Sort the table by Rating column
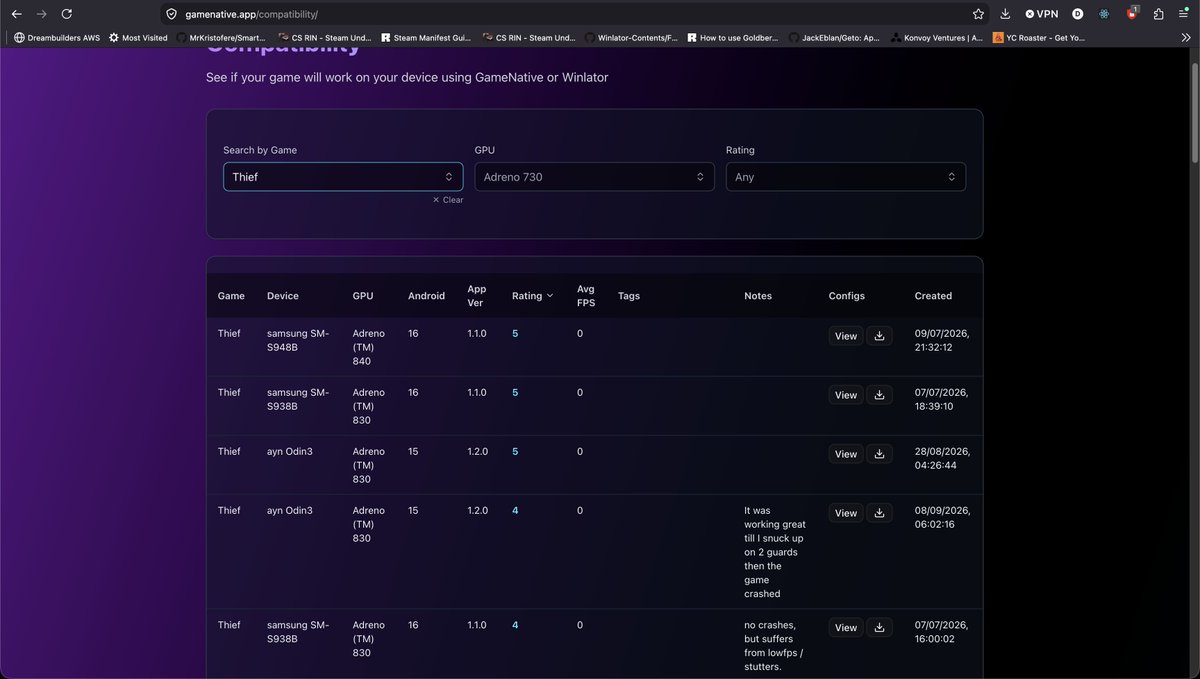This screenshot has height=679, width=1200. pyautogui.click(x=532, y=296)
